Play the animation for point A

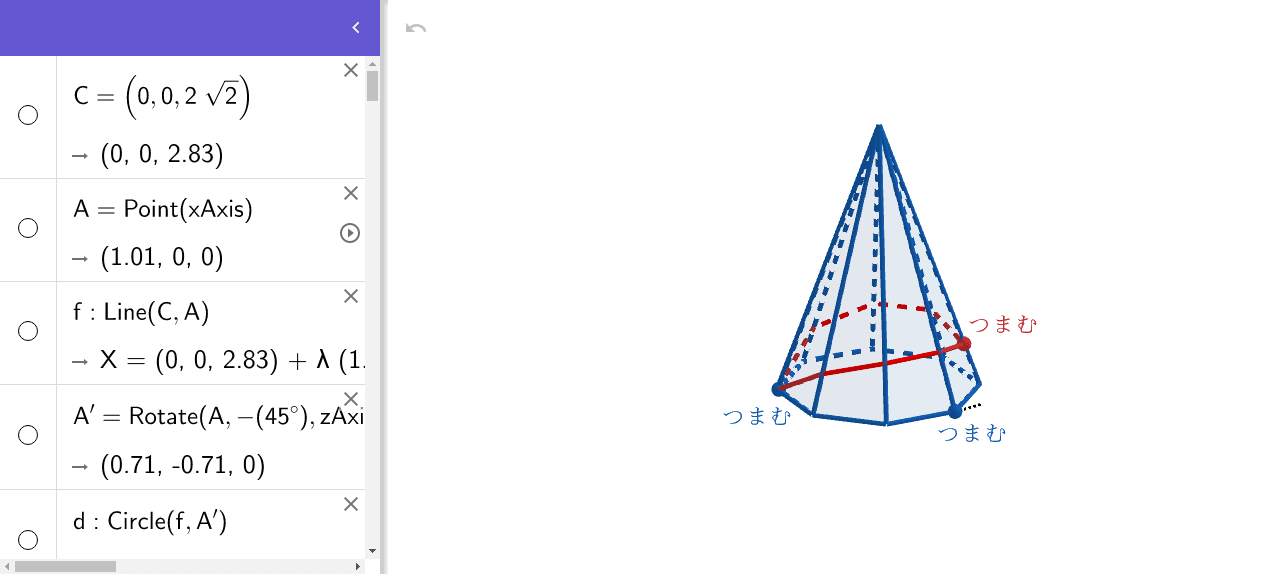pyautogui.click(x=350, y=233)
